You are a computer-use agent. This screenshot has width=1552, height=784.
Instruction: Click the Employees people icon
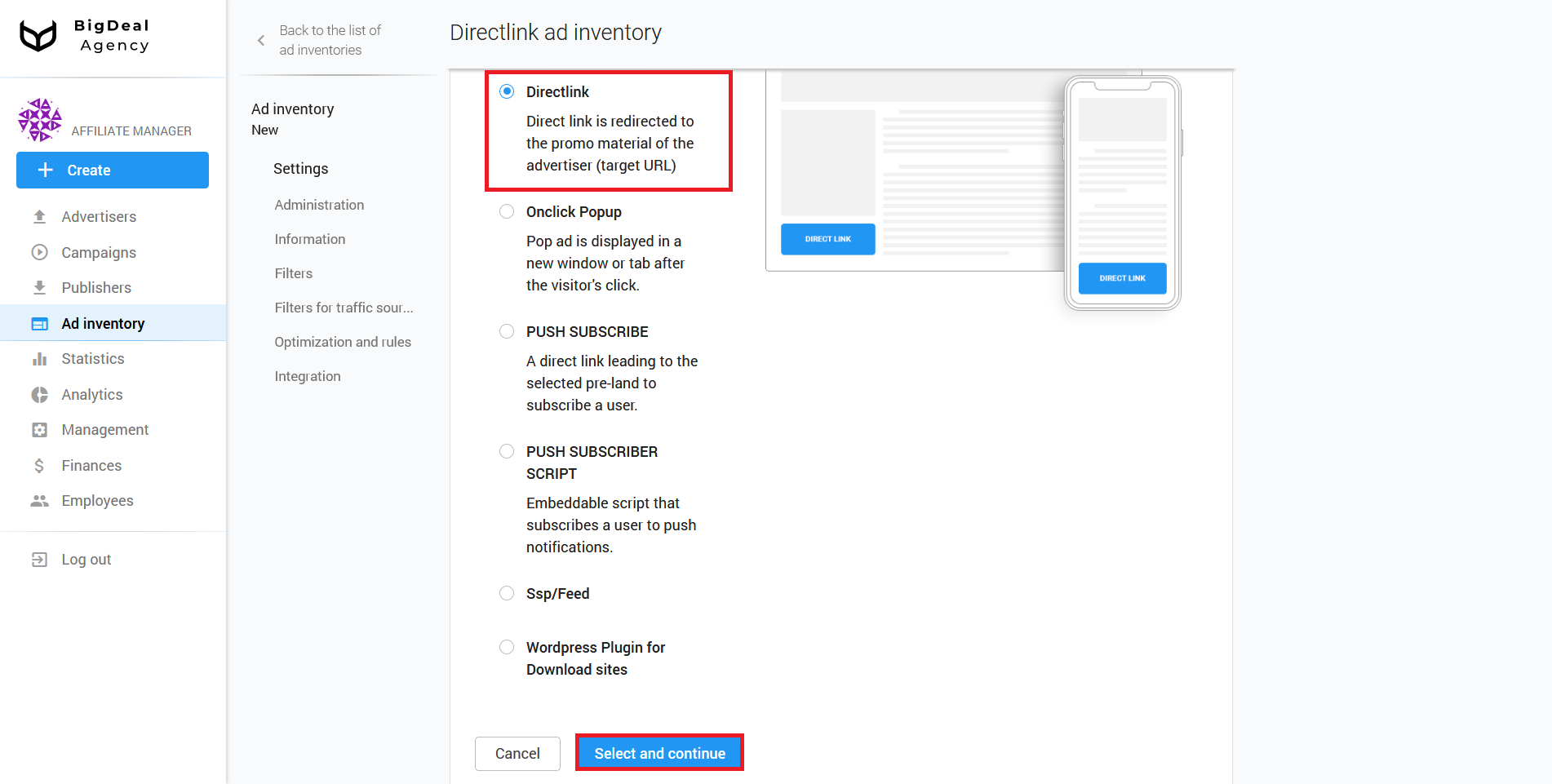pos(38,500)
